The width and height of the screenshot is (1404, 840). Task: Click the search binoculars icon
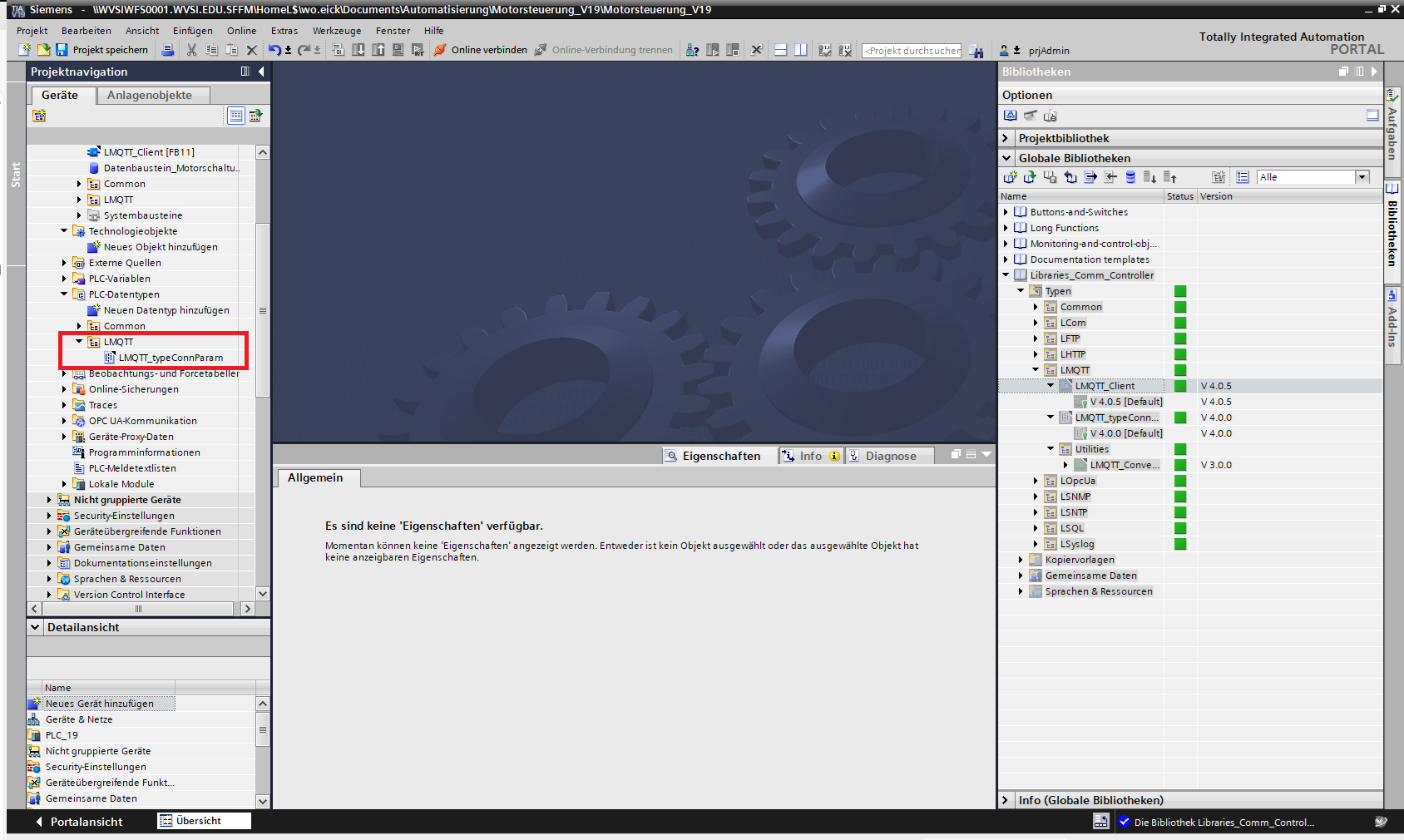coord(976,51)
